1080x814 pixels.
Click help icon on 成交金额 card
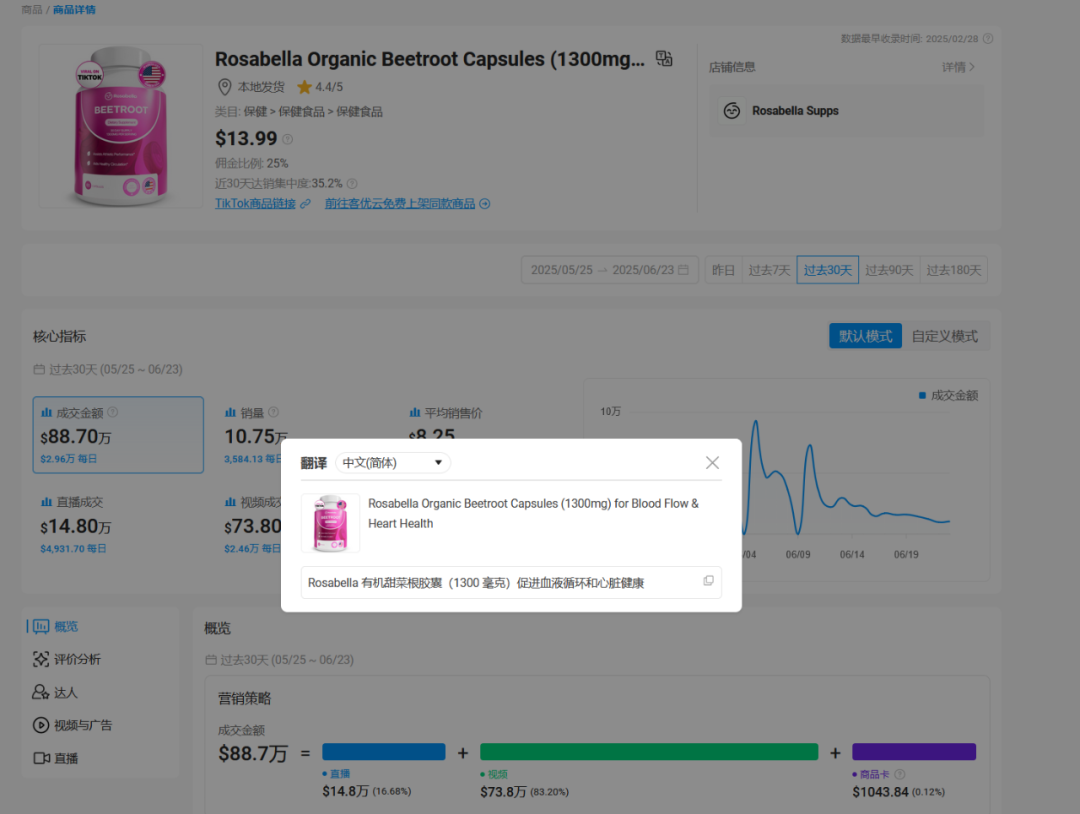[113, 413]
